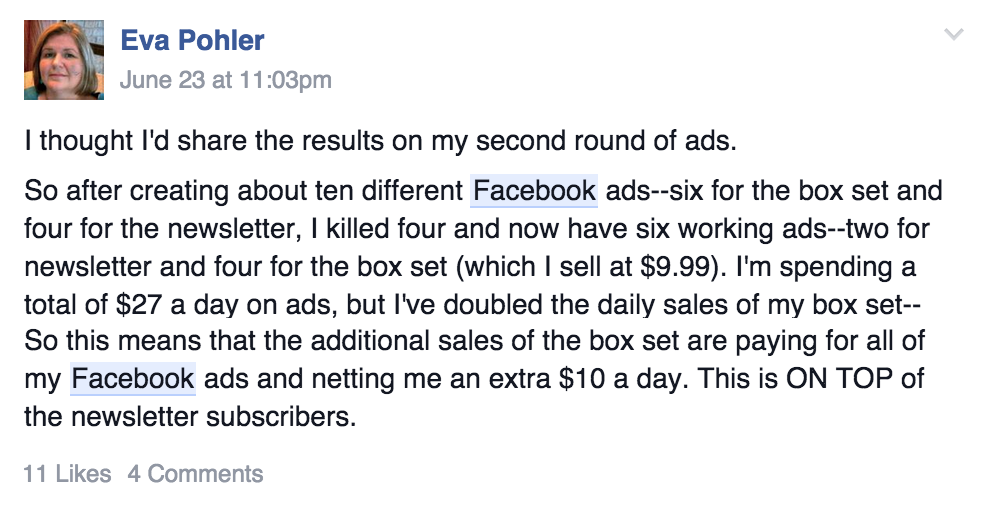The image size is (982, 509).
Task: Click the first sentence about second round of ads
Action: click(381, 141)
